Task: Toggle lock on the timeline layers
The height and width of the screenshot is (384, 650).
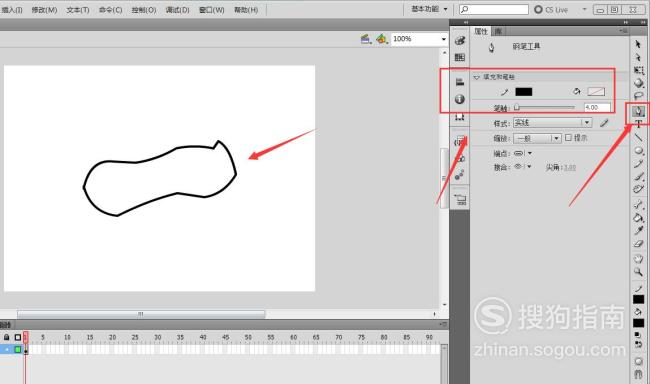Action: click(7, 337)
